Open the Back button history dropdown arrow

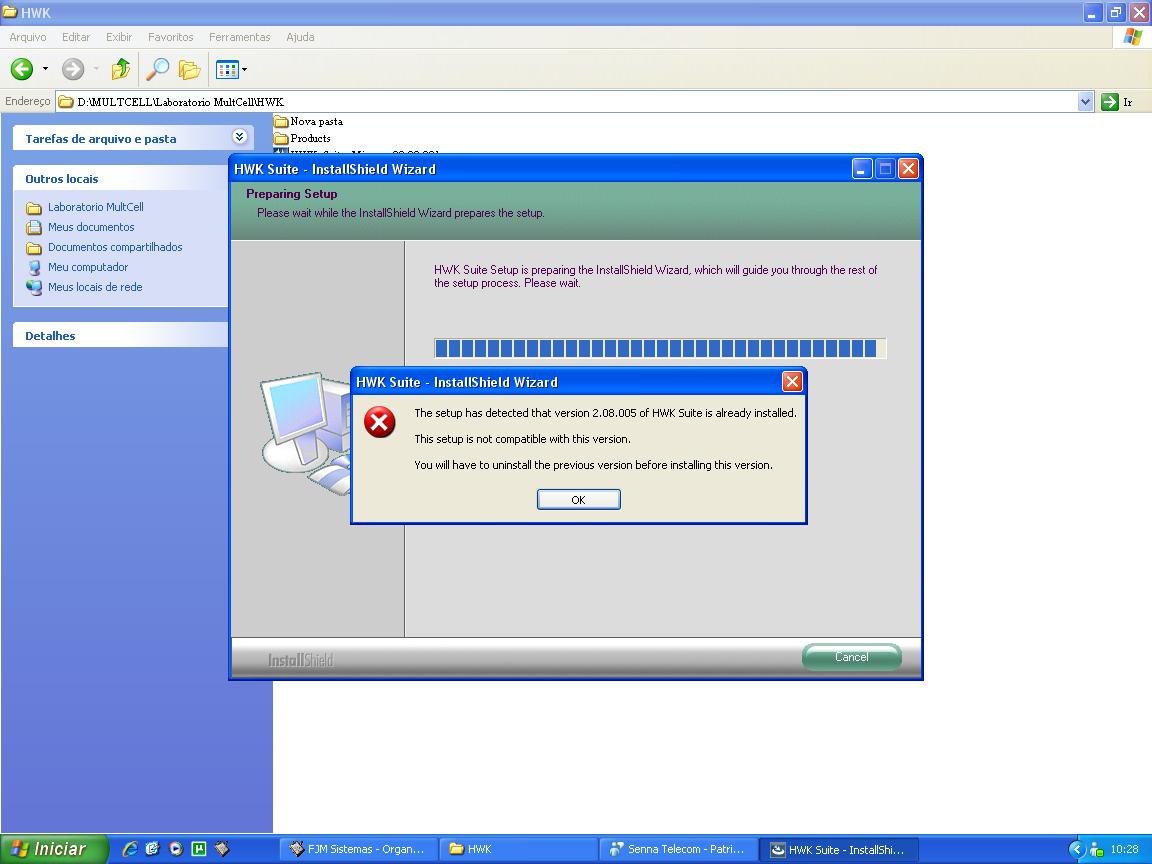tap(46, 69)
